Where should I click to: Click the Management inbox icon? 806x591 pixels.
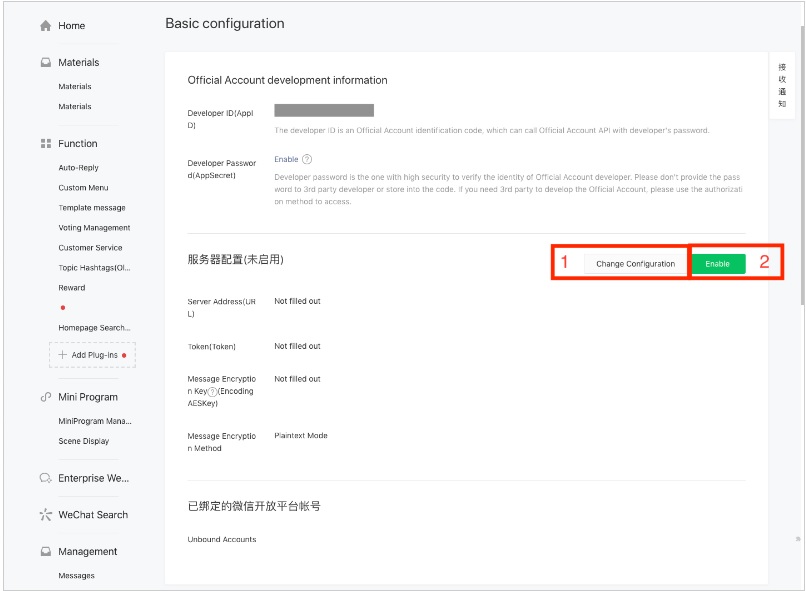click(45, 552)
